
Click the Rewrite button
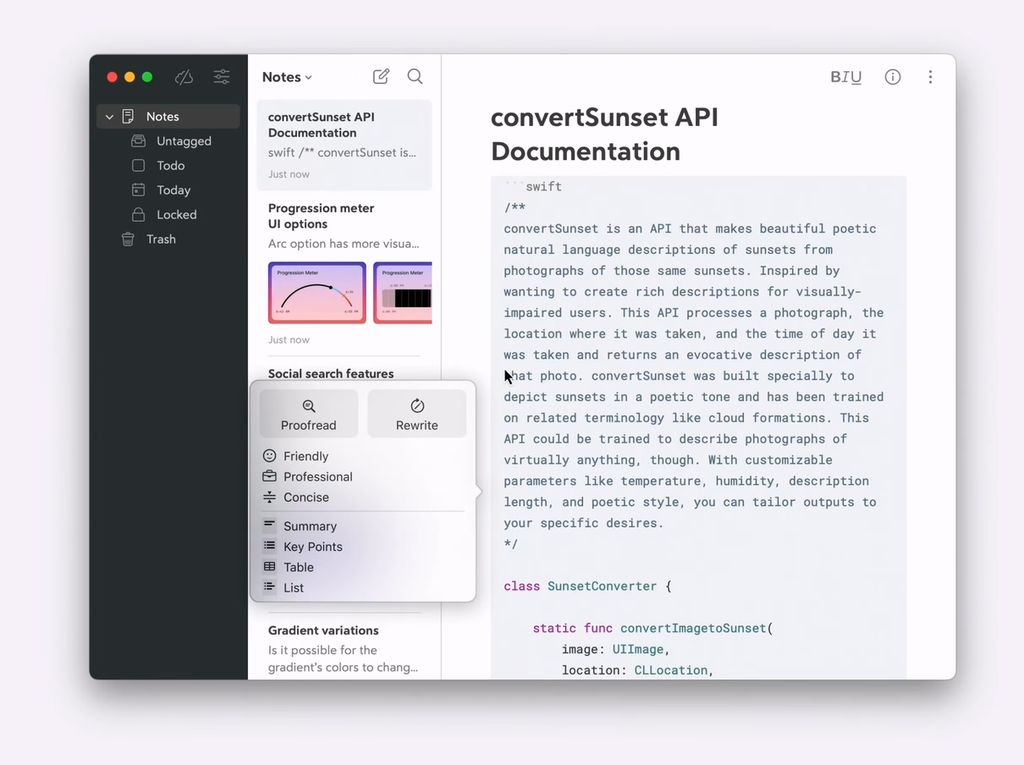point(417,414)
